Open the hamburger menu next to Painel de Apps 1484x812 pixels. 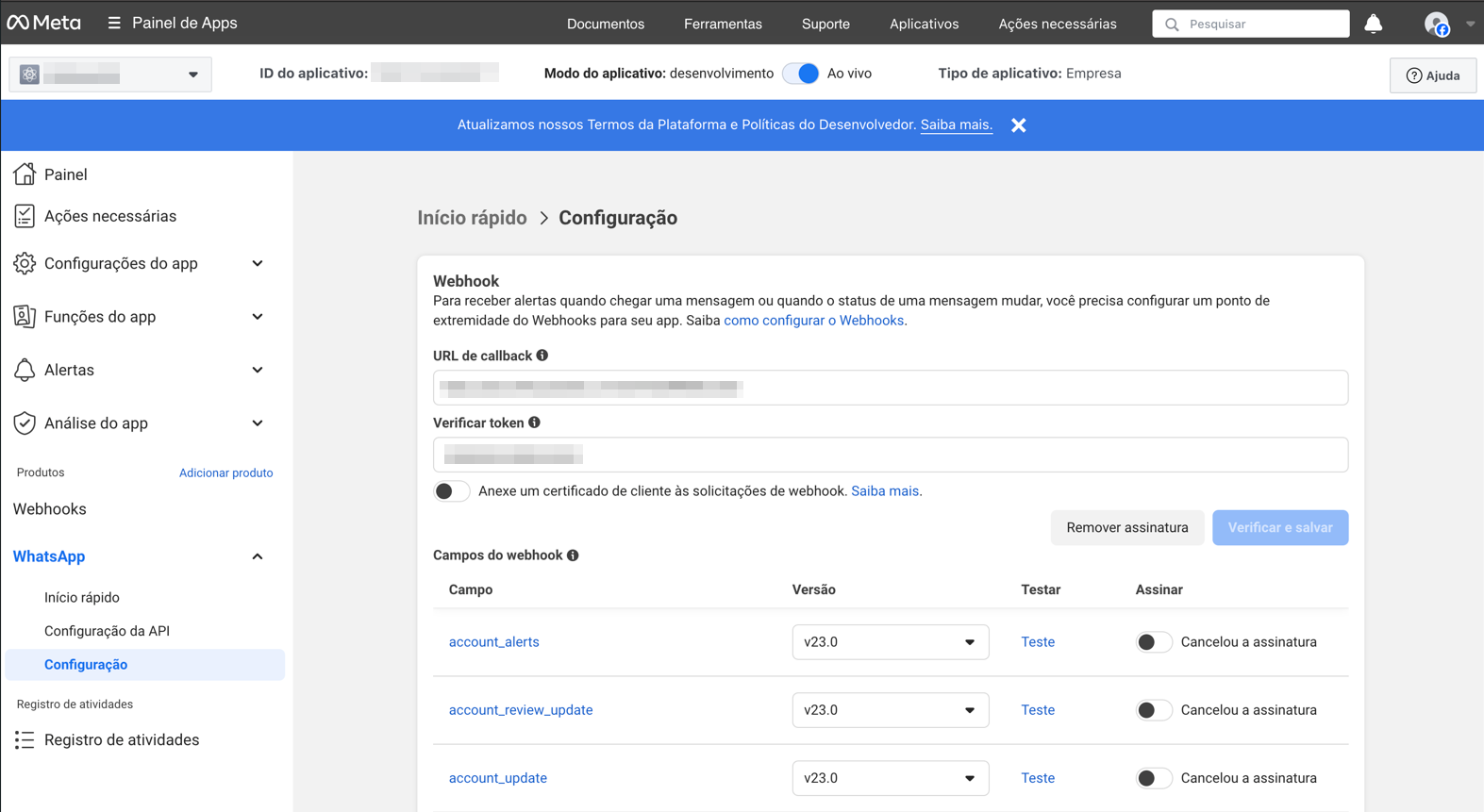114,23
